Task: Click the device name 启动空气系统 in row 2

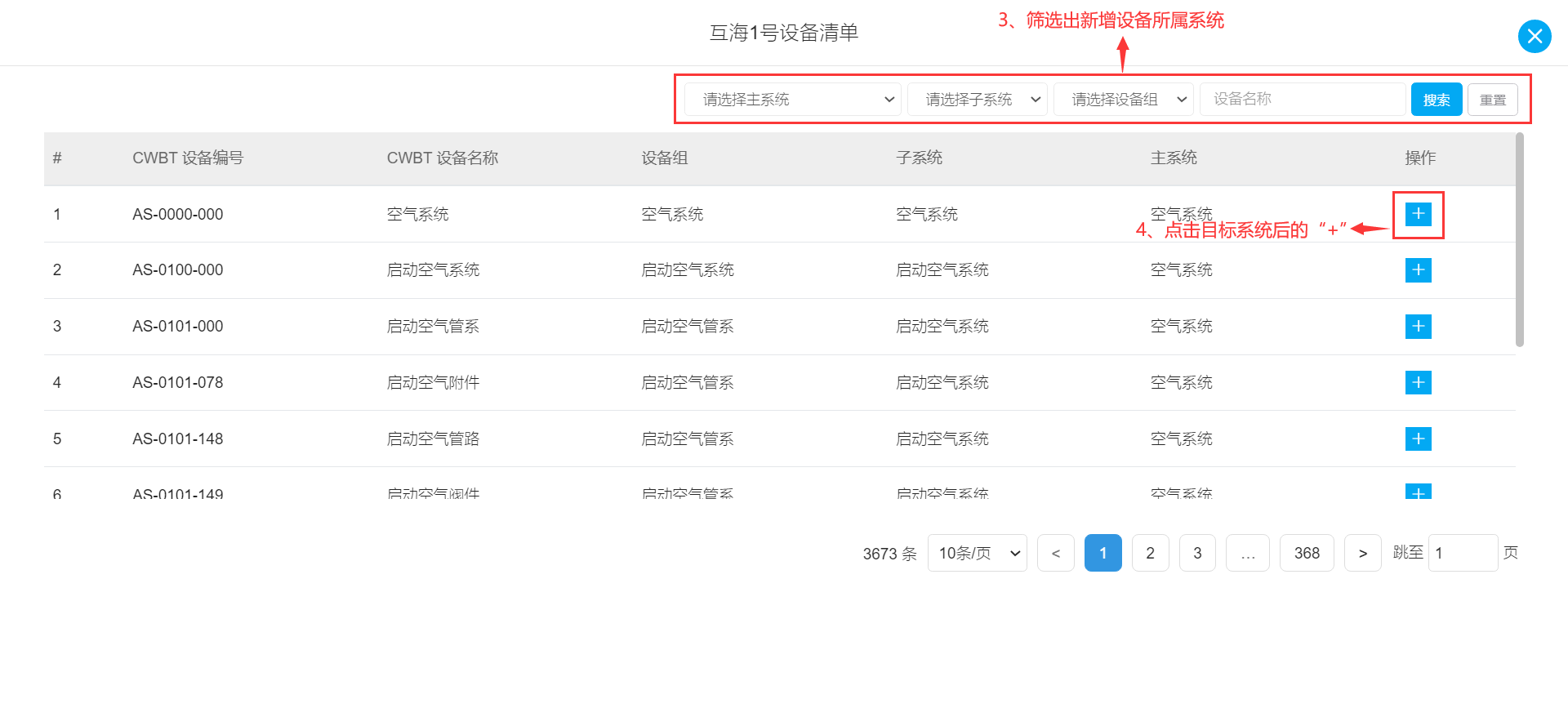Action: 434,270
